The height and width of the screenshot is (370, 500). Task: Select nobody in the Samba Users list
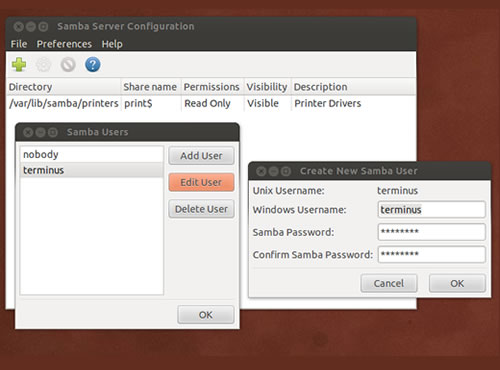[x=92, y=154]
